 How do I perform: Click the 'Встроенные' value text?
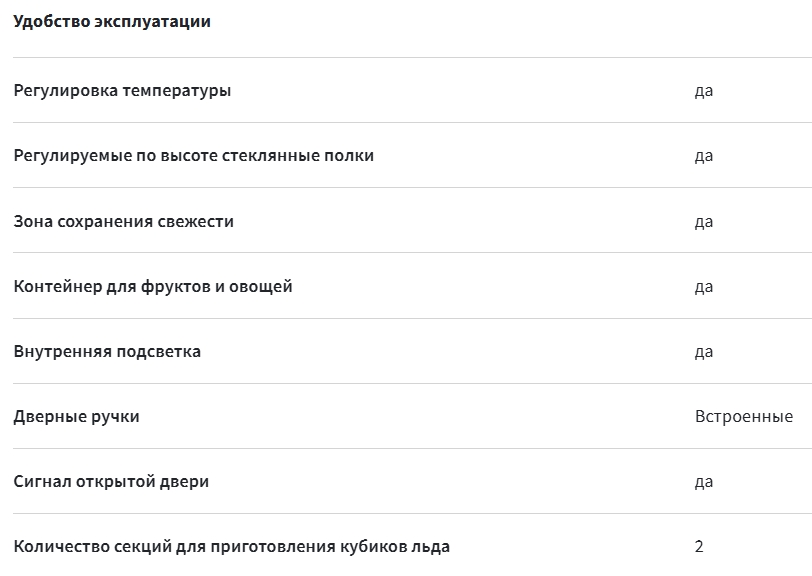(x=744, y=416)
